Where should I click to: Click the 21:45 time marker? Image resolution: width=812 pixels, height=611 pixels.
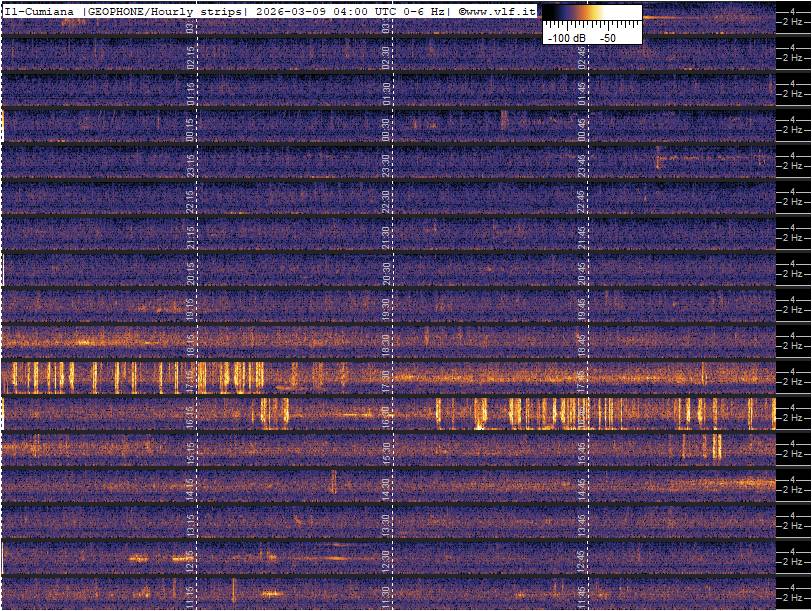point(582,236)
